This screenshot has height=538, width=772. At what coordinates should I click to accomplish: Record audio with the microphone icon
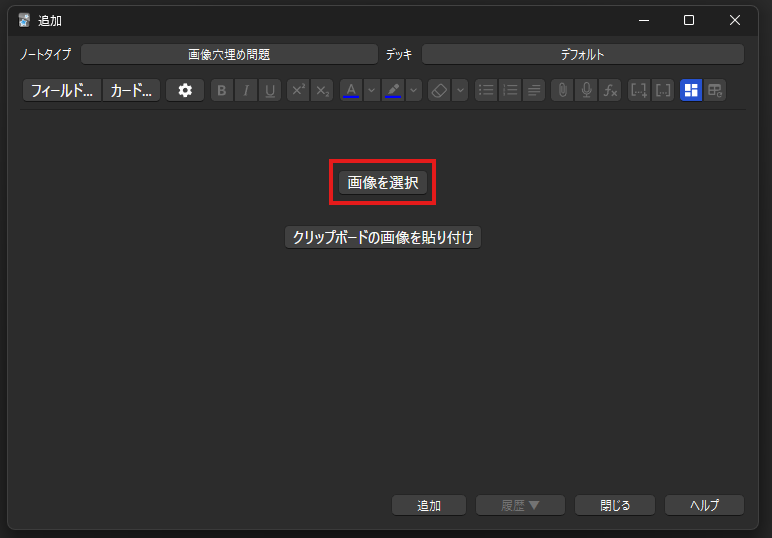coord(586,91)
